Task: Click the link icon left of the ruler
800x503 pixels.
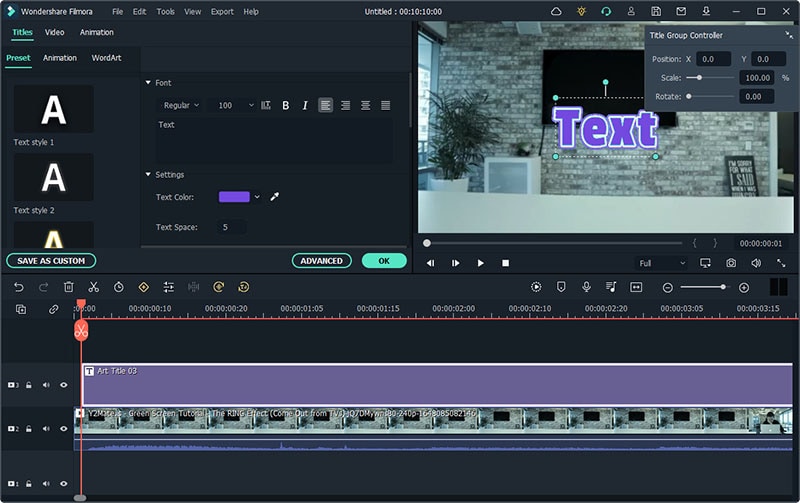Action: tap(53, 310)
